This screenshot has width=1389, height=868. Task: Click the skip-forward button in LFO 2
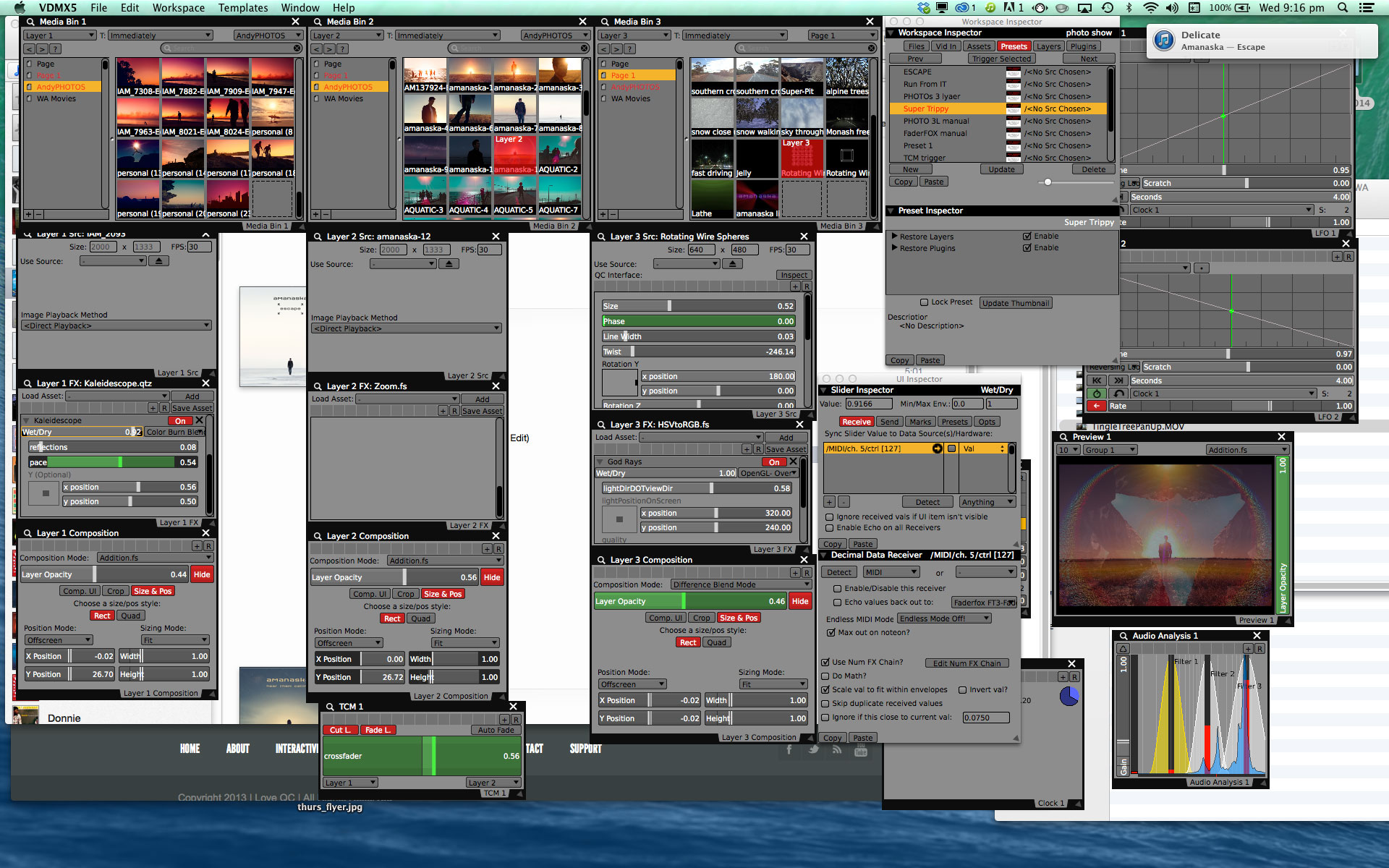1119,380
